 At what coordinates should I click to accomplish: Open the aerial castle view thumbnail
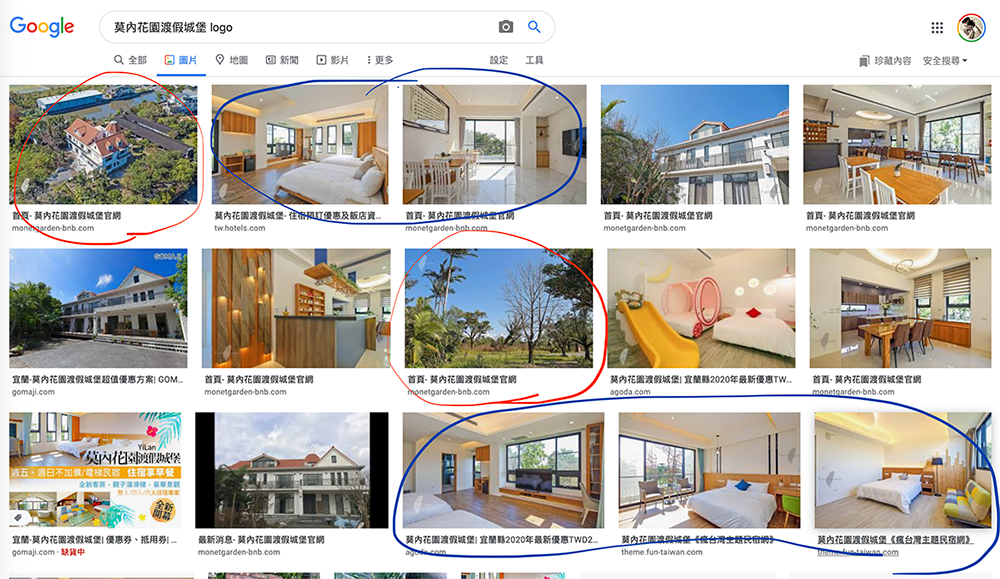103,144
